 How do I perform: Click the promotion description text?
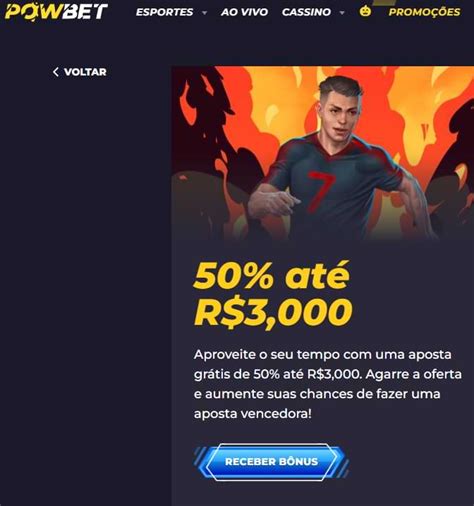(x=328, y=384)
